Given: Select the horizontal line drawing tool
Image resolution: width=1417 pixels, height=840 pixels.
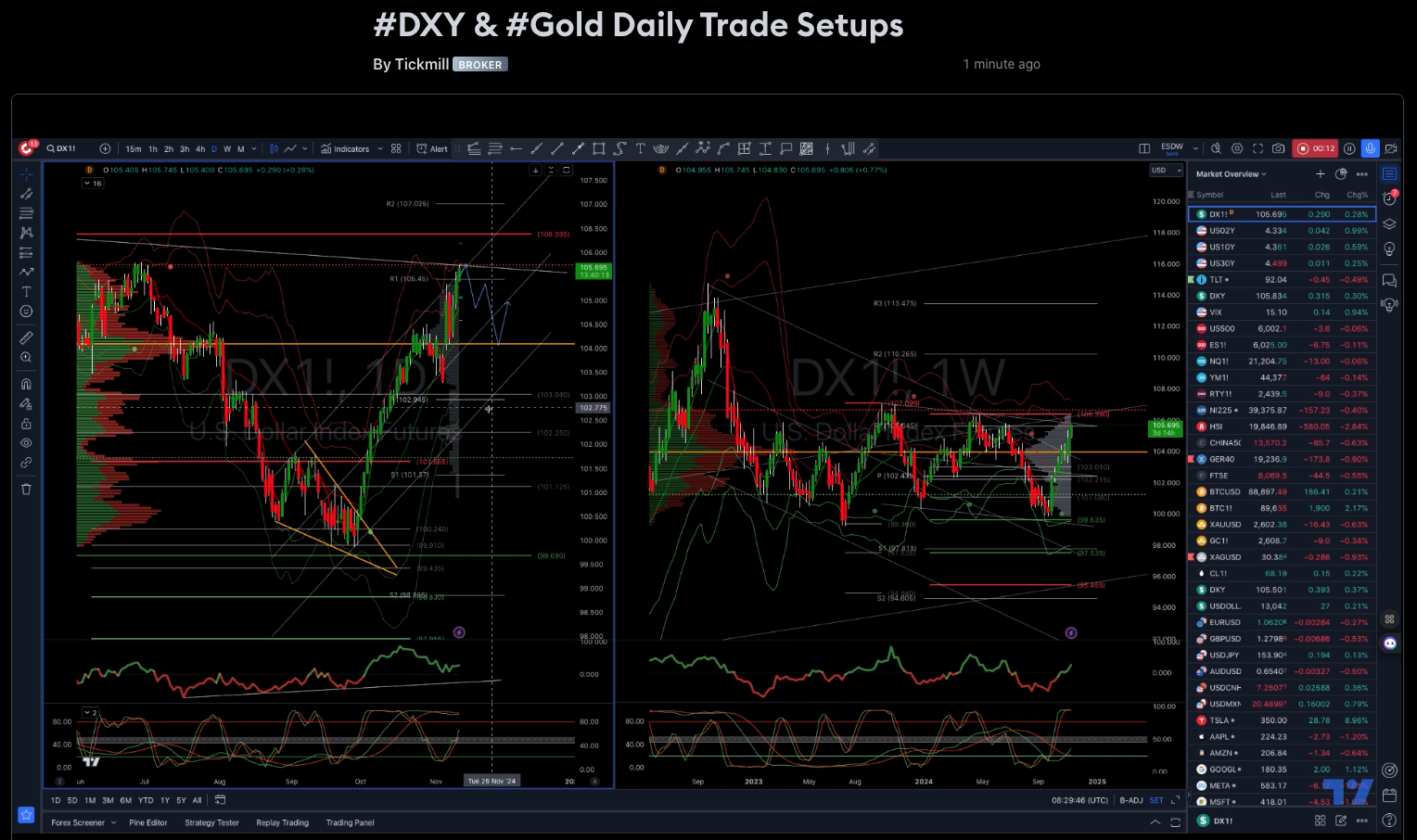Looking at the screenshot, I should pos(516,148).
